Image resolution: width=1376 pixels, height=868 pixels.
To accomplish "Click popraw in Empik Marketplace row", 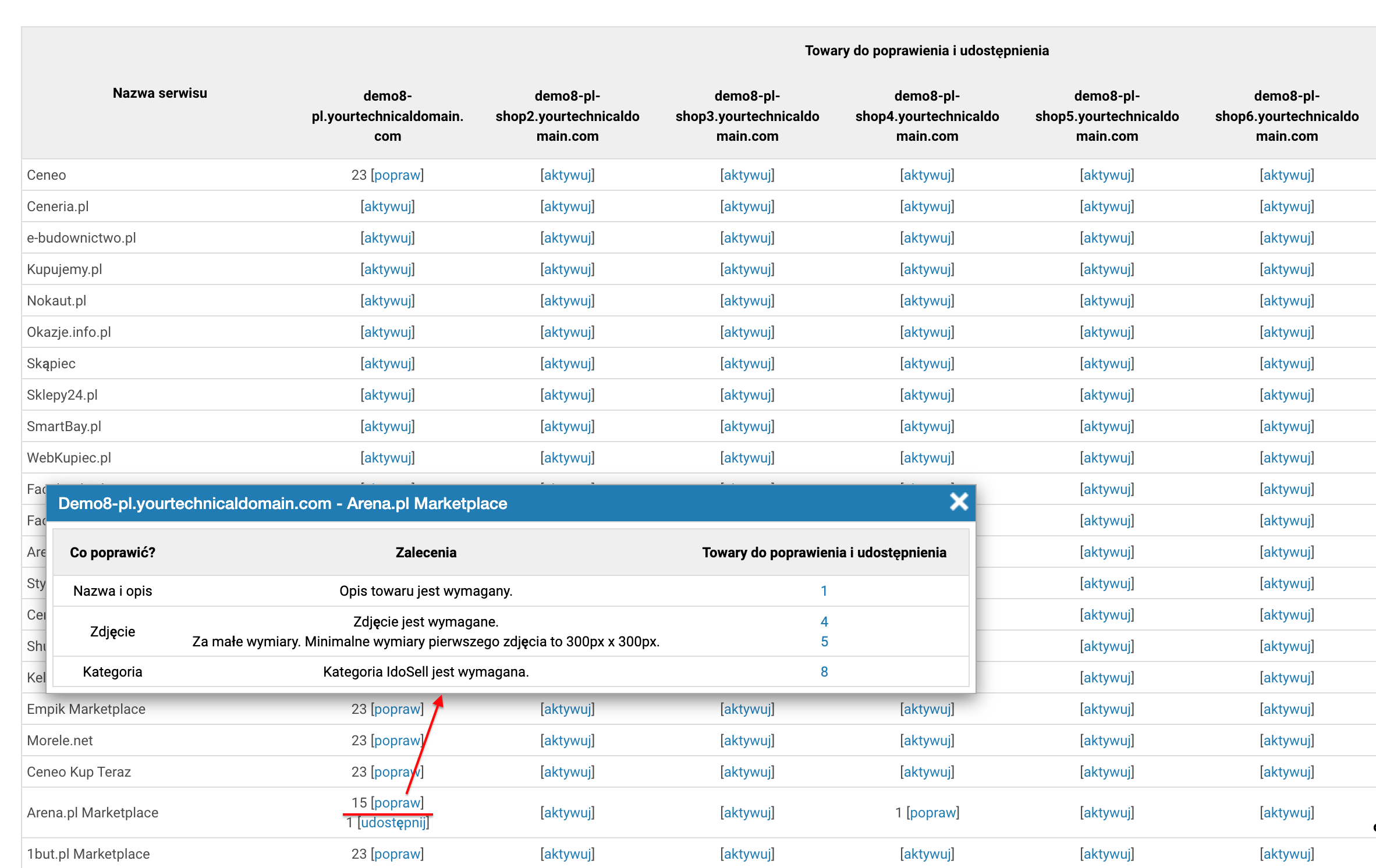I will (397, 709).
